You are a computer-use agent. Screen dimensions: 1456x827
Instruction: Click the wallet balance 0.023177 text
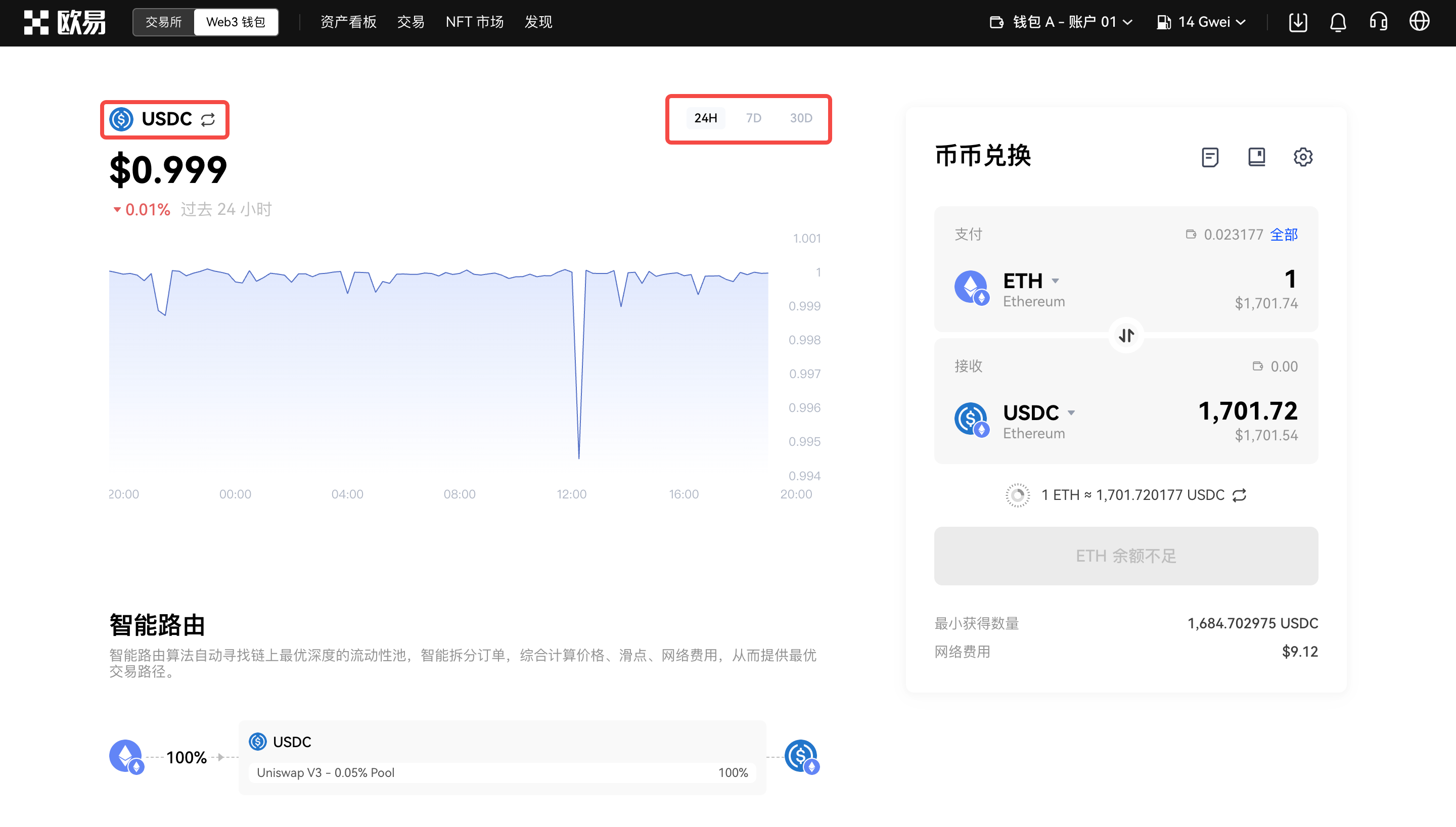pos(1233,235)
